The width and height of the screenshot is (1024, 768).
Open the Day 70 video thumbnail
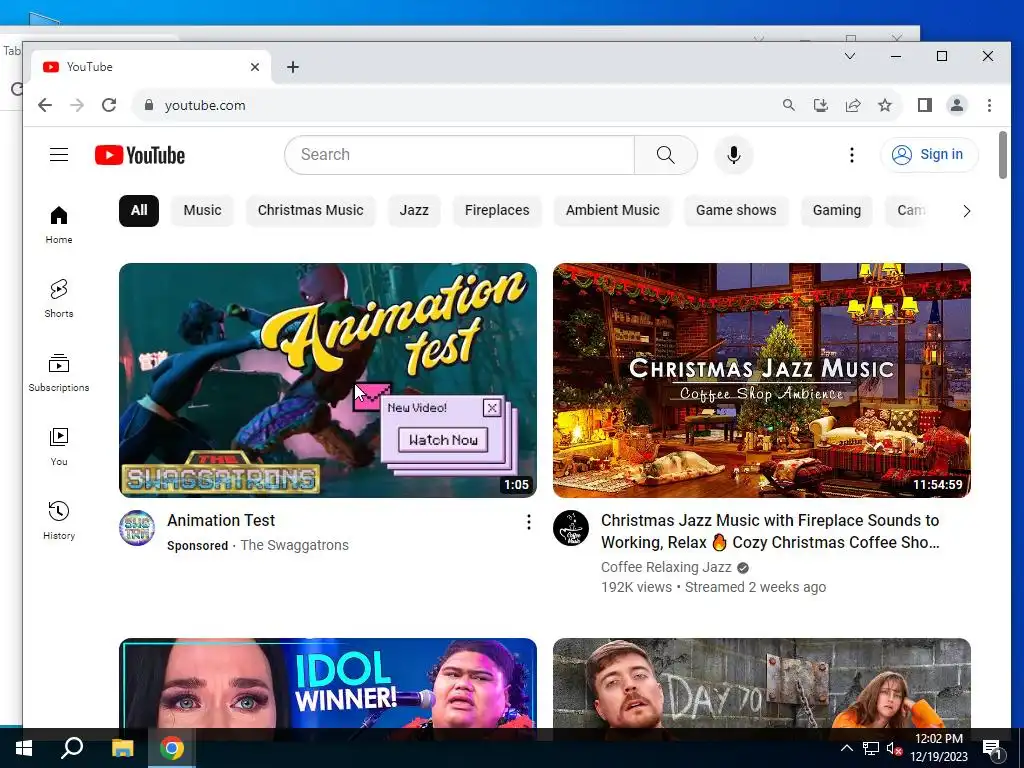click(x=761, y=682)
